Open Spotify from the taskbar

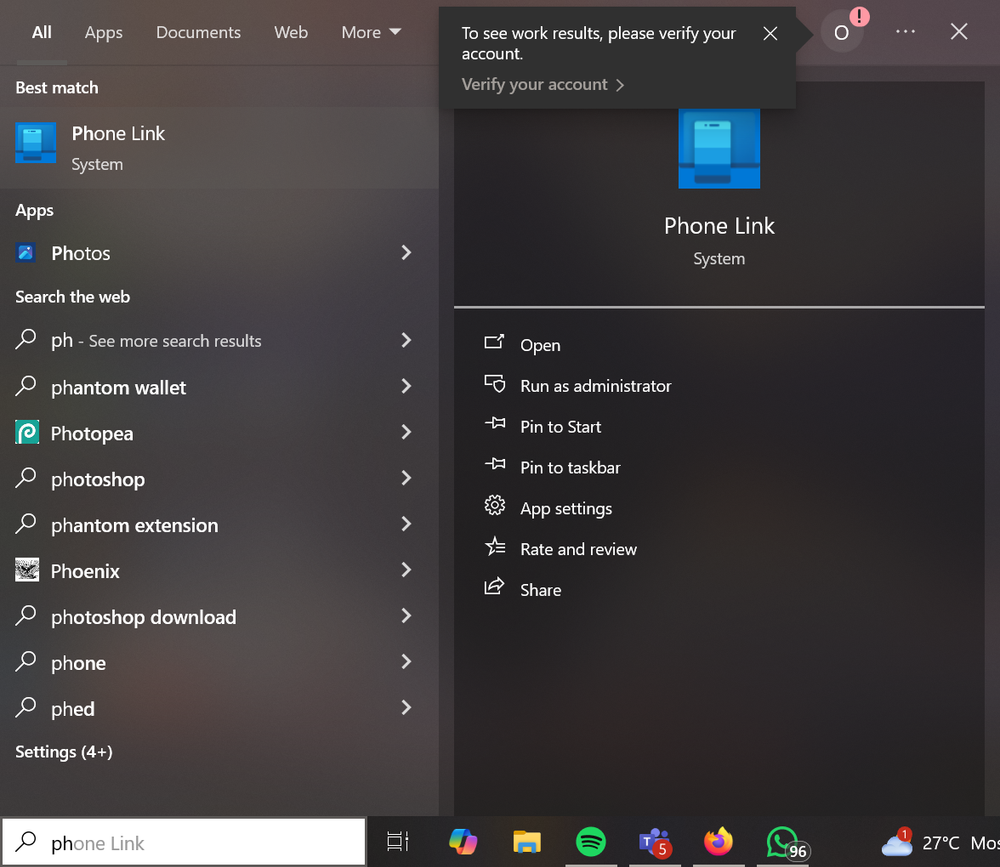(591, 842)
